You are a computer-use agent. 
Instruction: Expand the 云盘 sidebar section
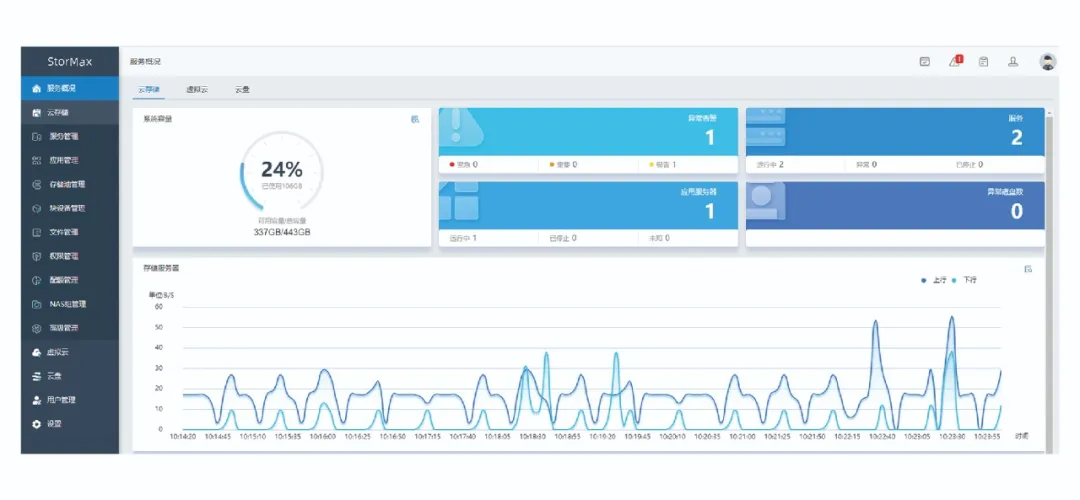click(54, 376)
